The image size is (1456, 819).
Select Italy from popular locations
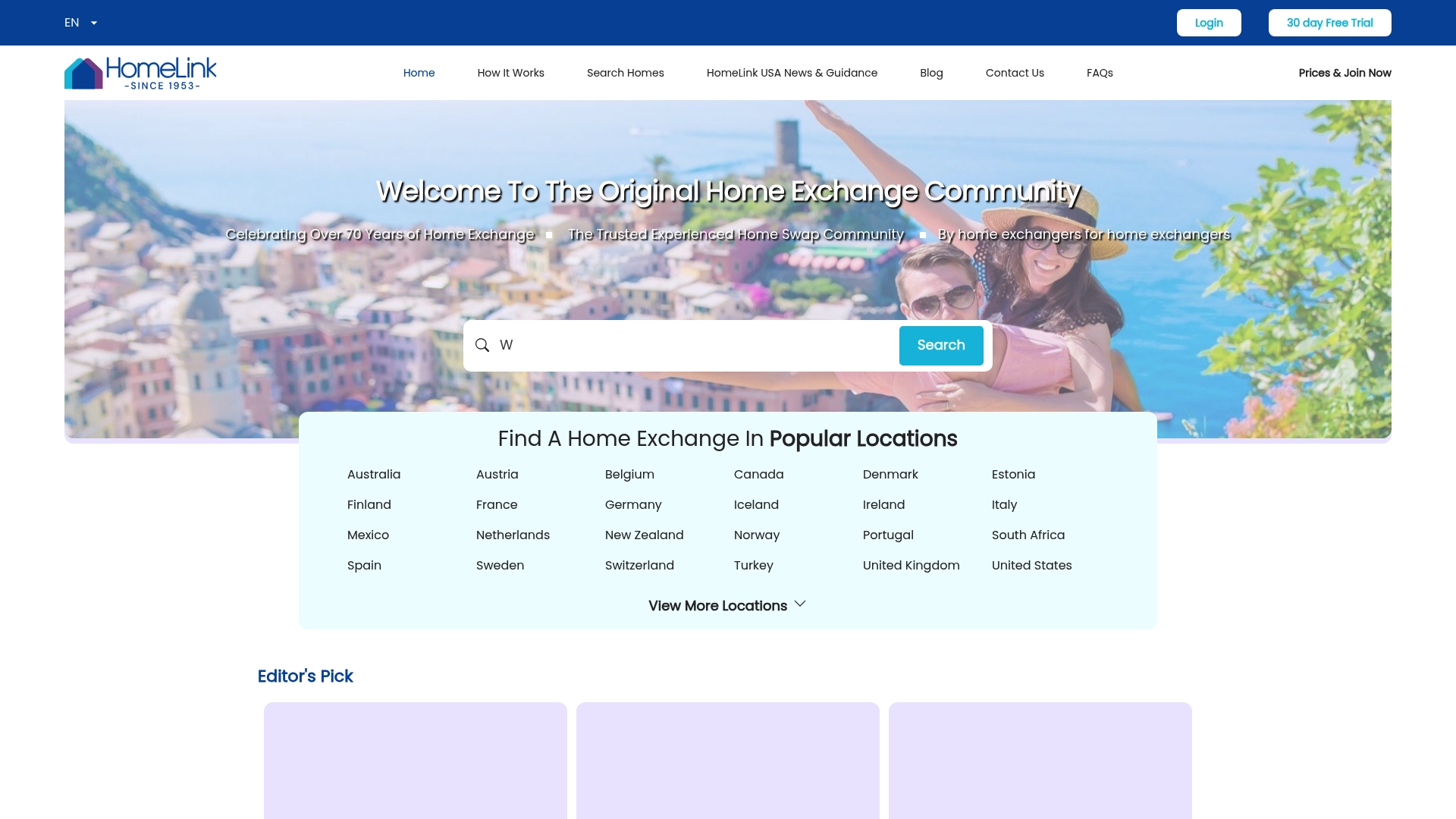(1004, 504)
